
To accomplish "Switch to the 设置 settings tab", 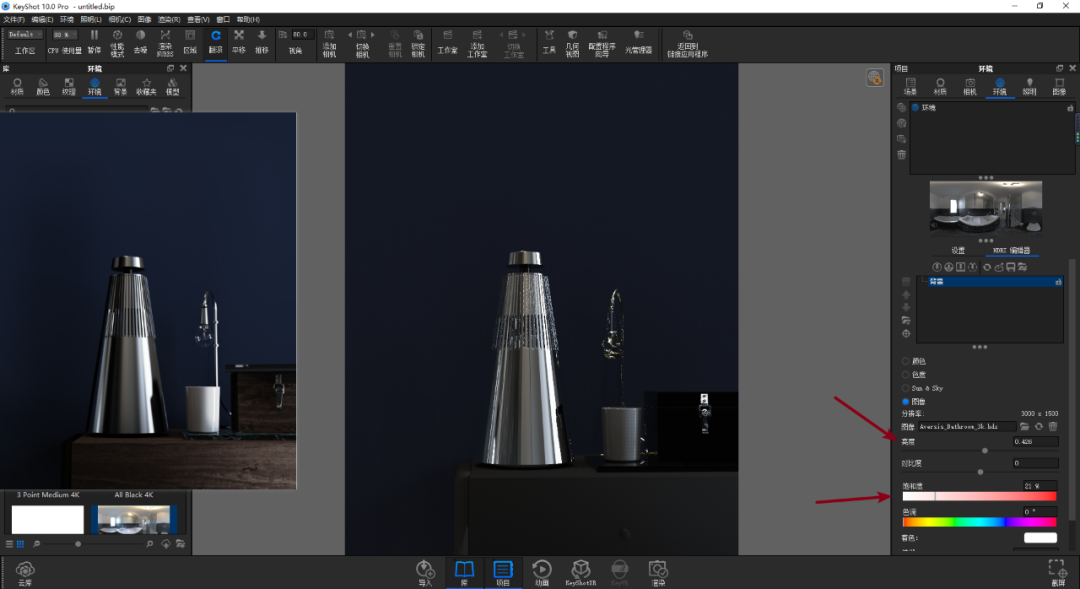I will pos(958,251).
